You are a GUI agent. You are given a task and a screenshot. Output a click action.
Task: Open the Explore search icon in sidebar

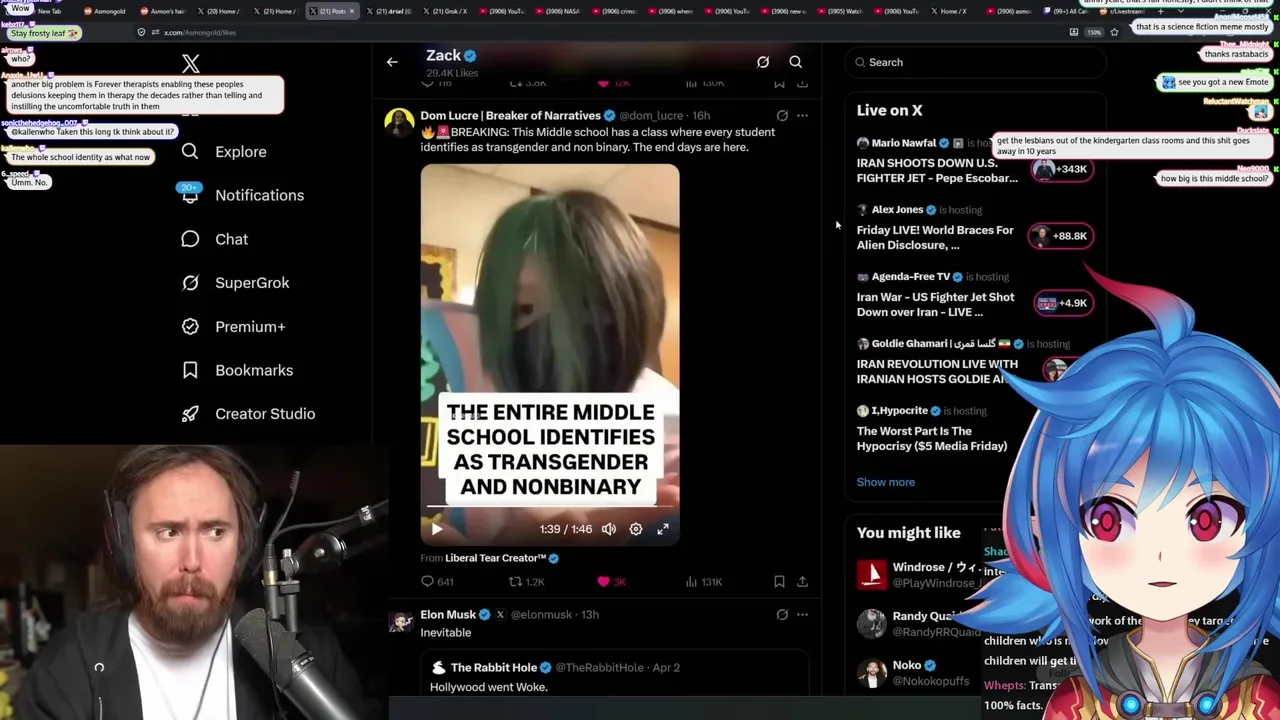pos(190,151)
